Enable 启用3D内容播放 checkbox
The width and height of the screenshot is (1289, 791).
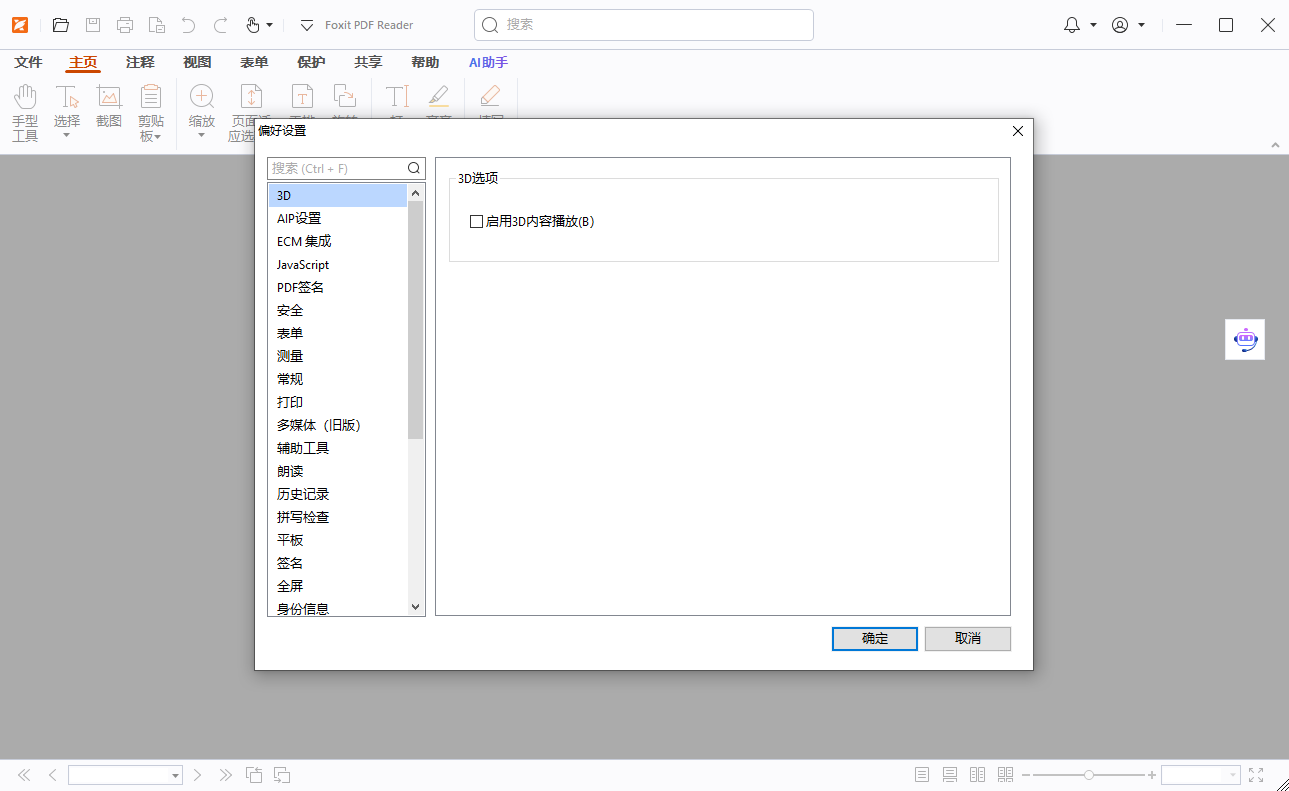tap(476, 221)
